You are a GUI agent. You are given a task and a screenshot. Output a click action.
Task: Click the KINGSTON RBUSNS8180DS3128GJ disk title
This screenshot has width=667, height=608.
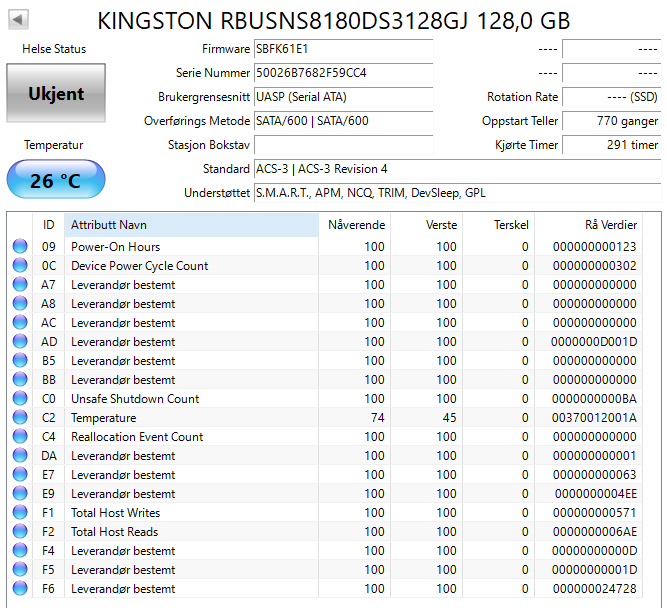(334, 20)
